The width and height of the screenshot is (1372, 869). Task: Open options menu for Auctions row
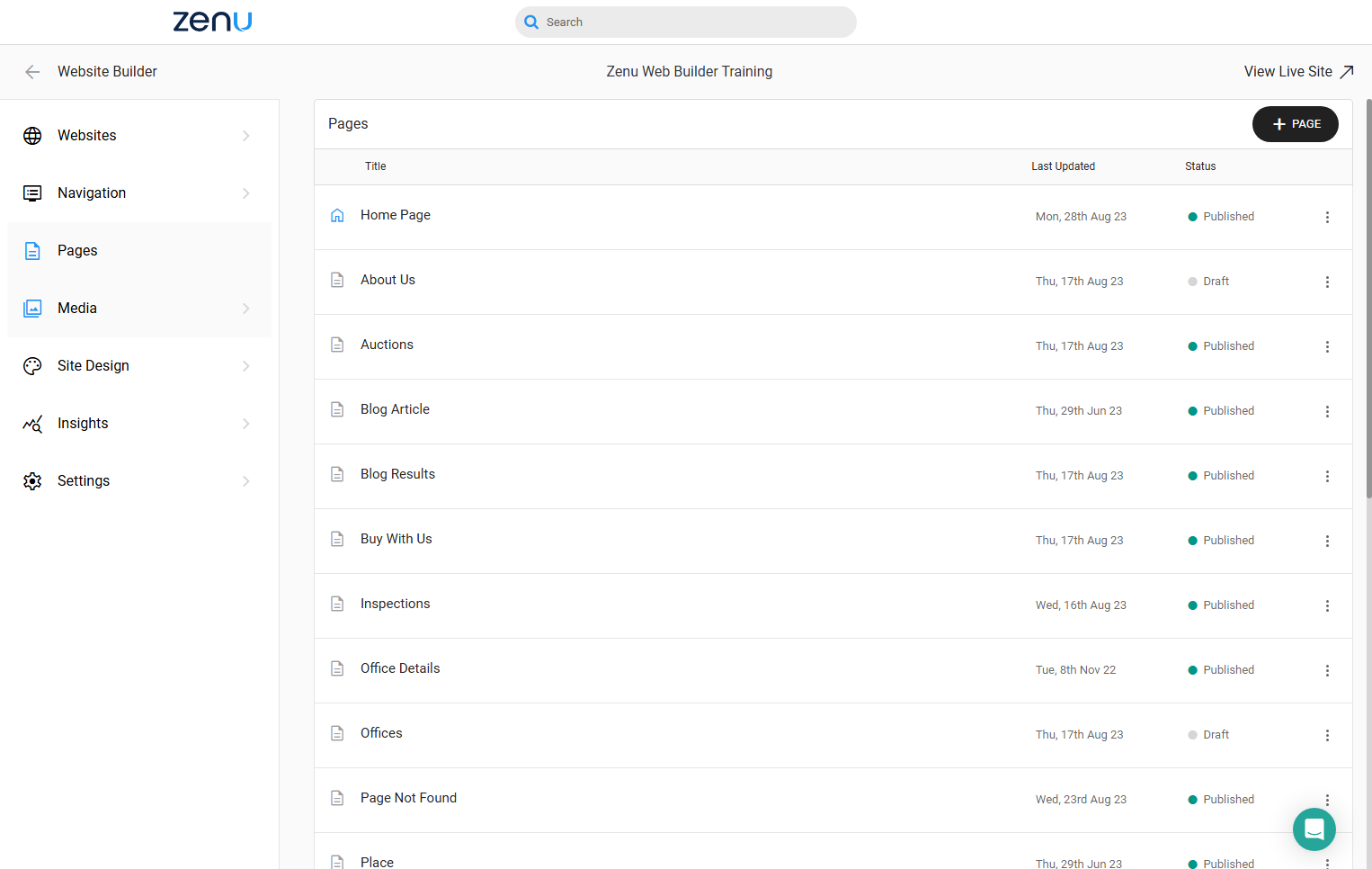pos(1327,346)
